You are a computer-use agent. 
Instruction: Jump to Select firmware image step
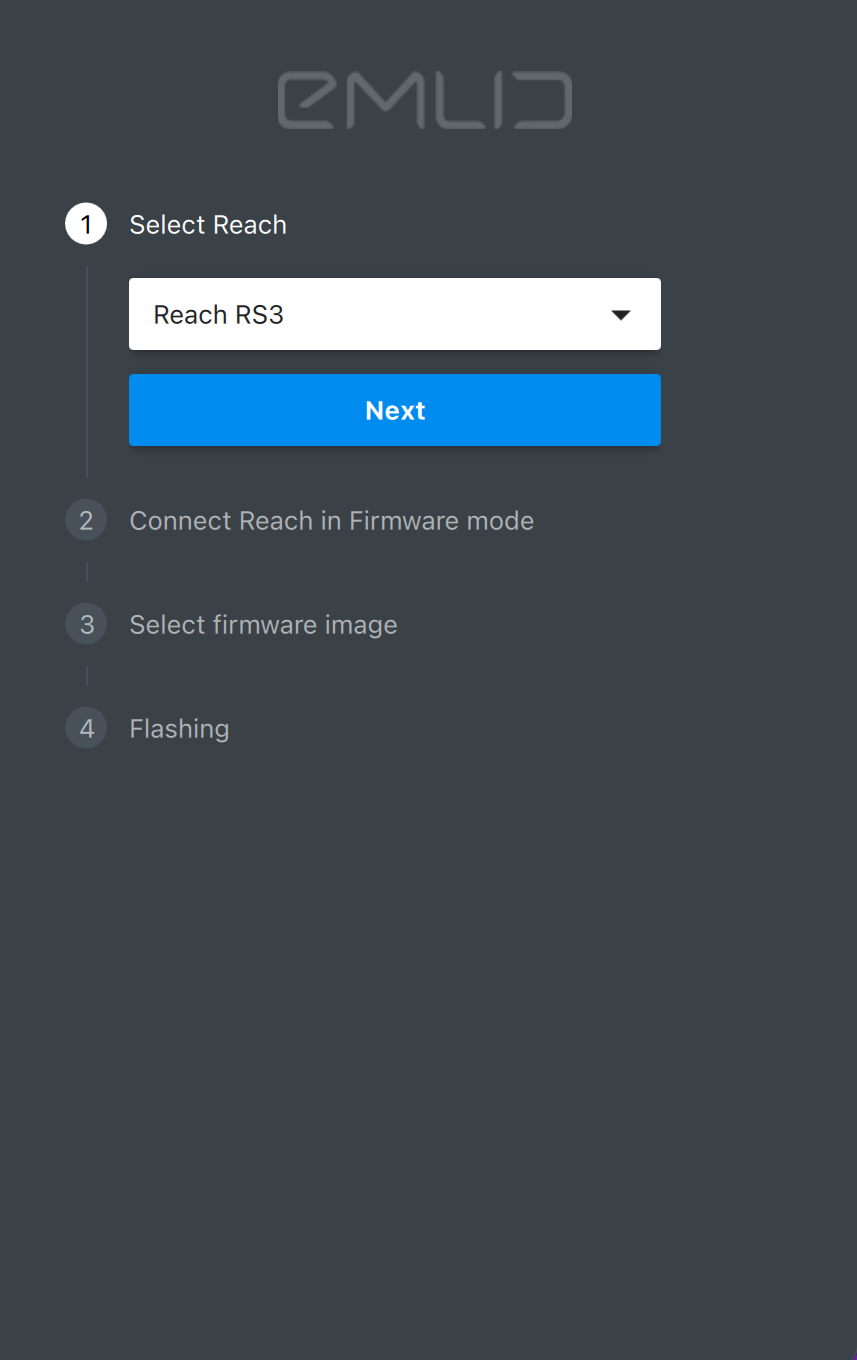pyautogui.click(x=263, y=624)
